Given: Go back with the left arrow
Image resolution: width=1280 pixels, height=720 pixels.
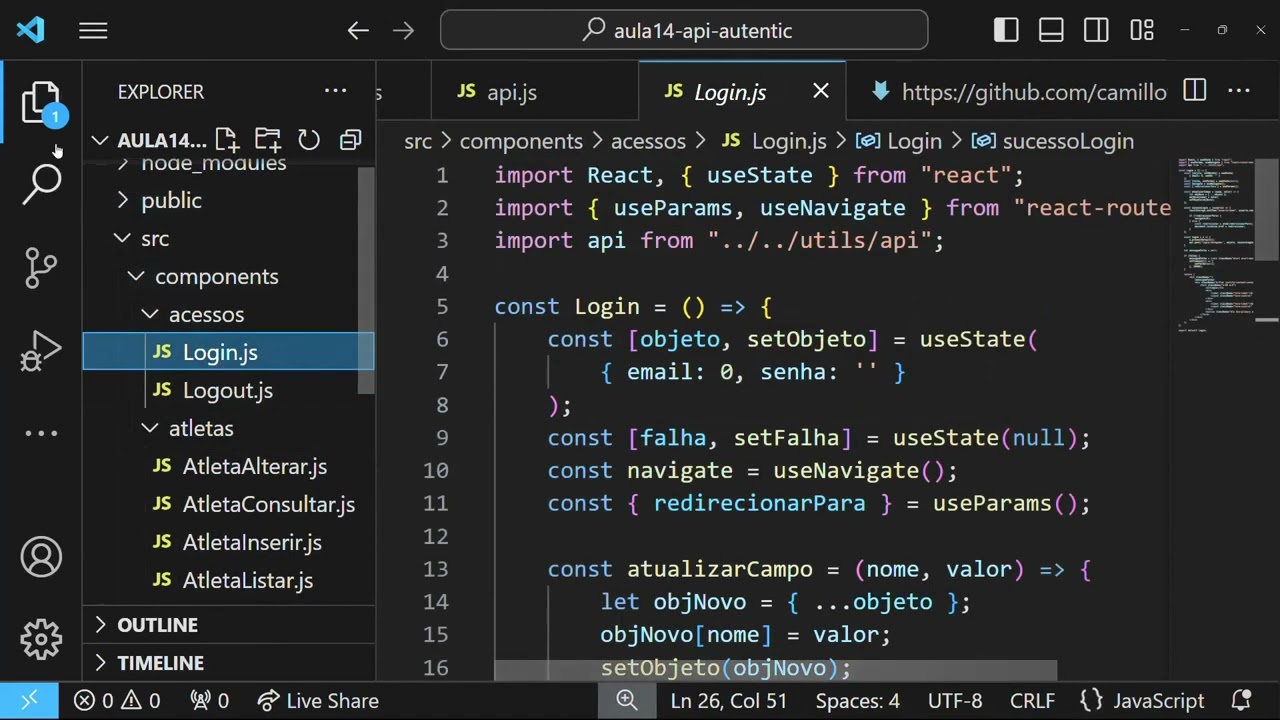Looking at the screenshot, I should coord(358,31).
